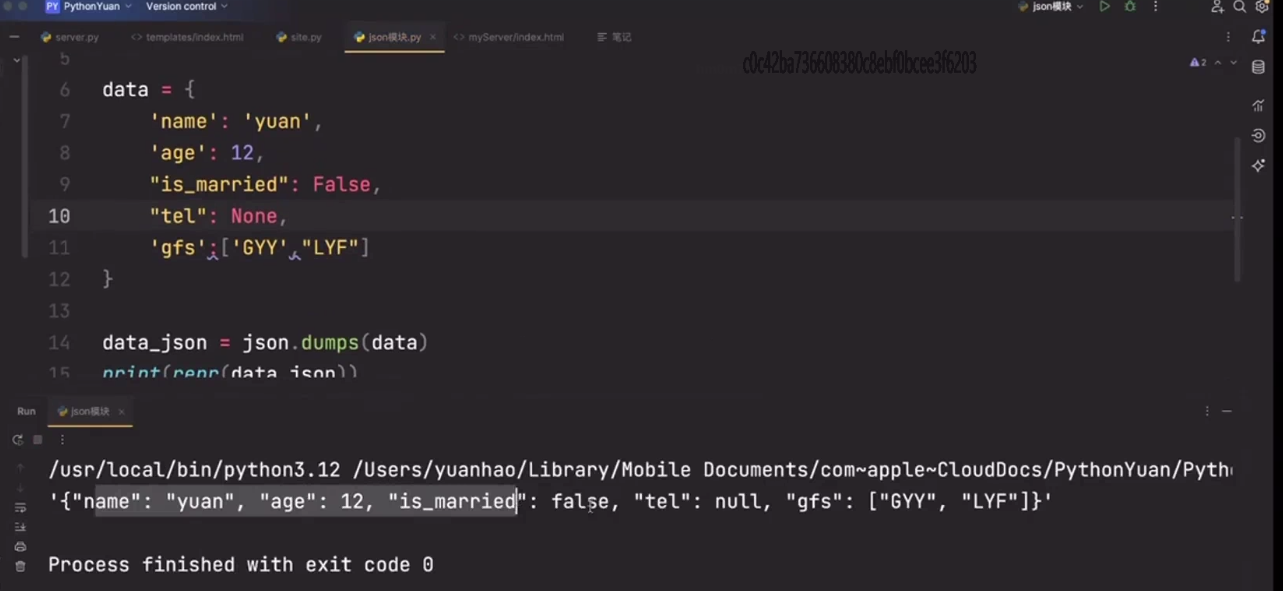The height and width of the screenshot is (591, 1283).
Task: Toggle soft-wrap in the Run console
Action: (20, 508)
